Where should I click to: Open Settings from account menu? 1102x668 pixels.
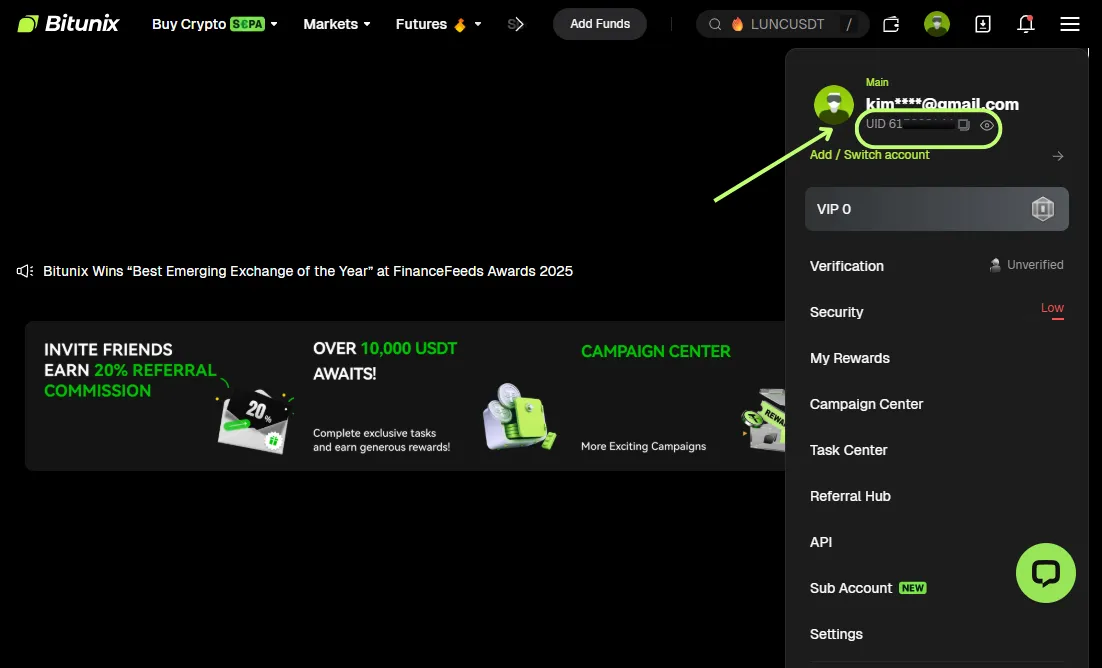pyautogui.click(x=836, y=634)
